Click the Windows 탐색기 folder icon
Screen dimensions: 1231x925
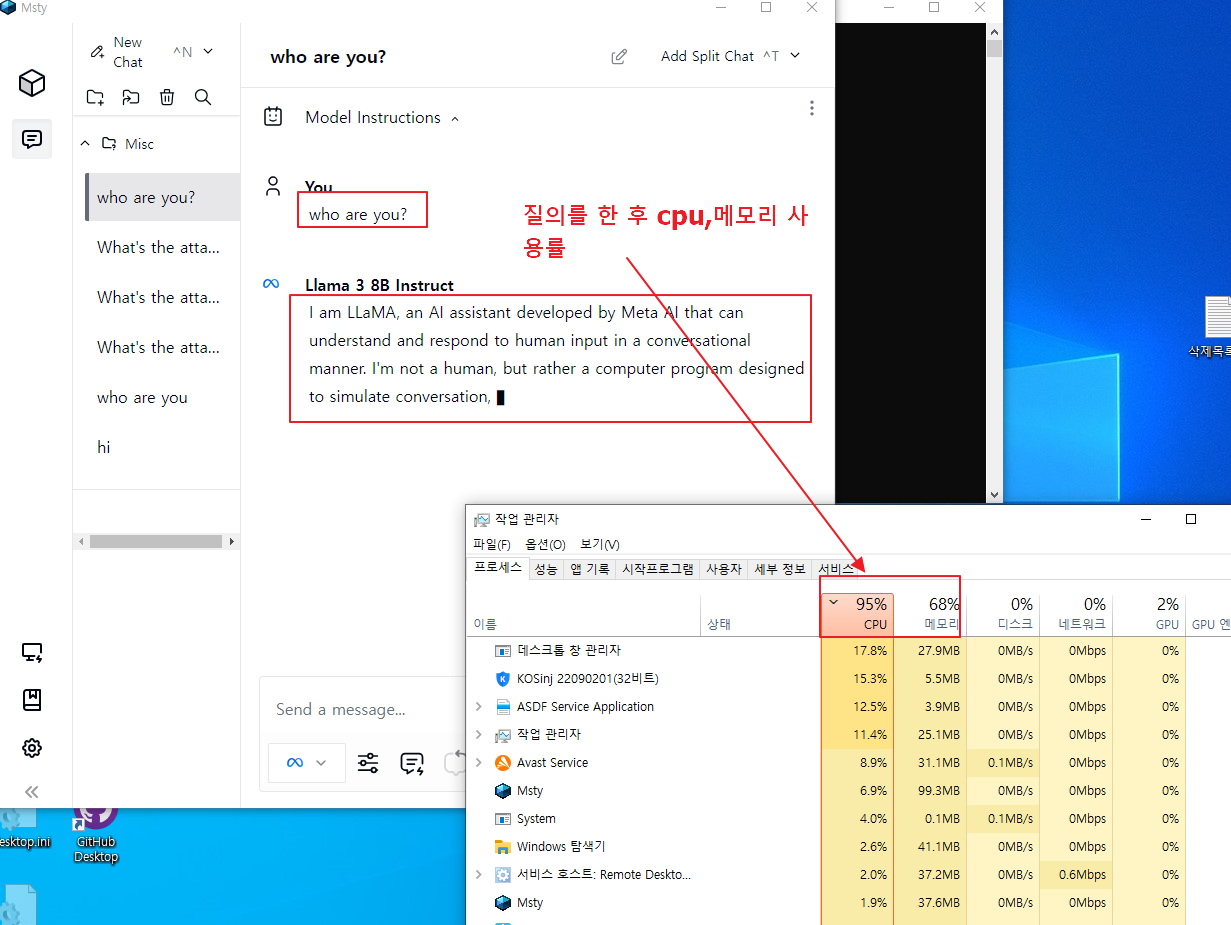[x=503, y=846]
